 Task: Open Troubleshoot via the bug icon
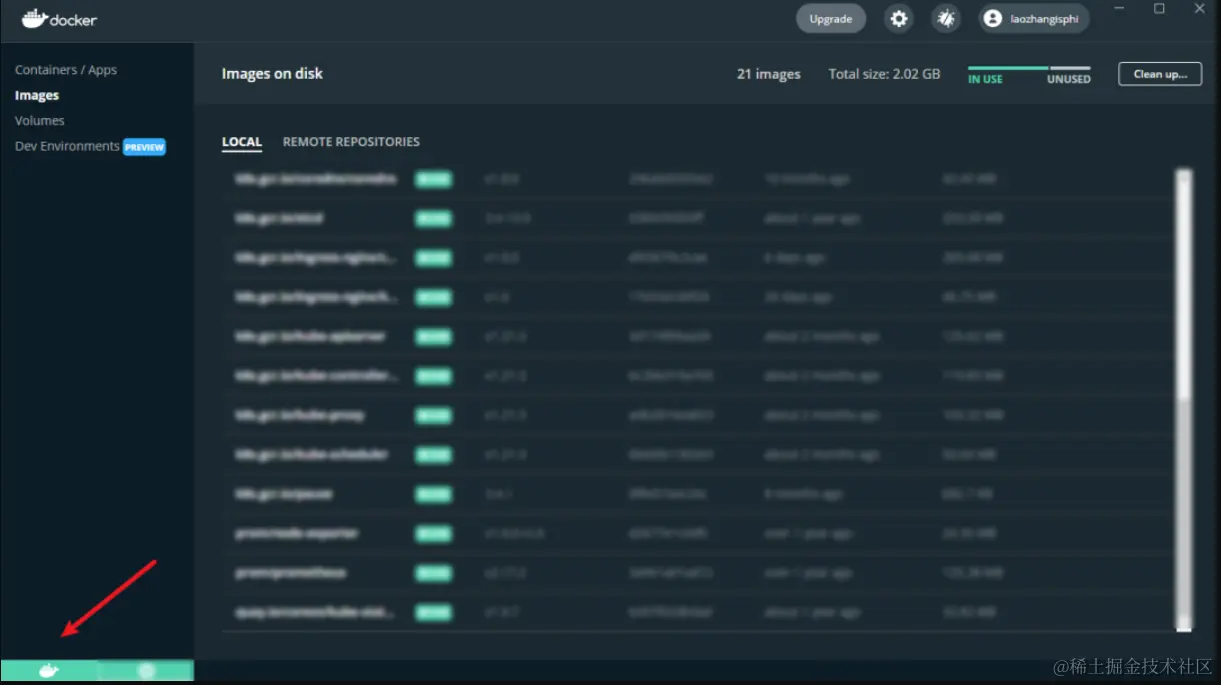click(946, 18)
